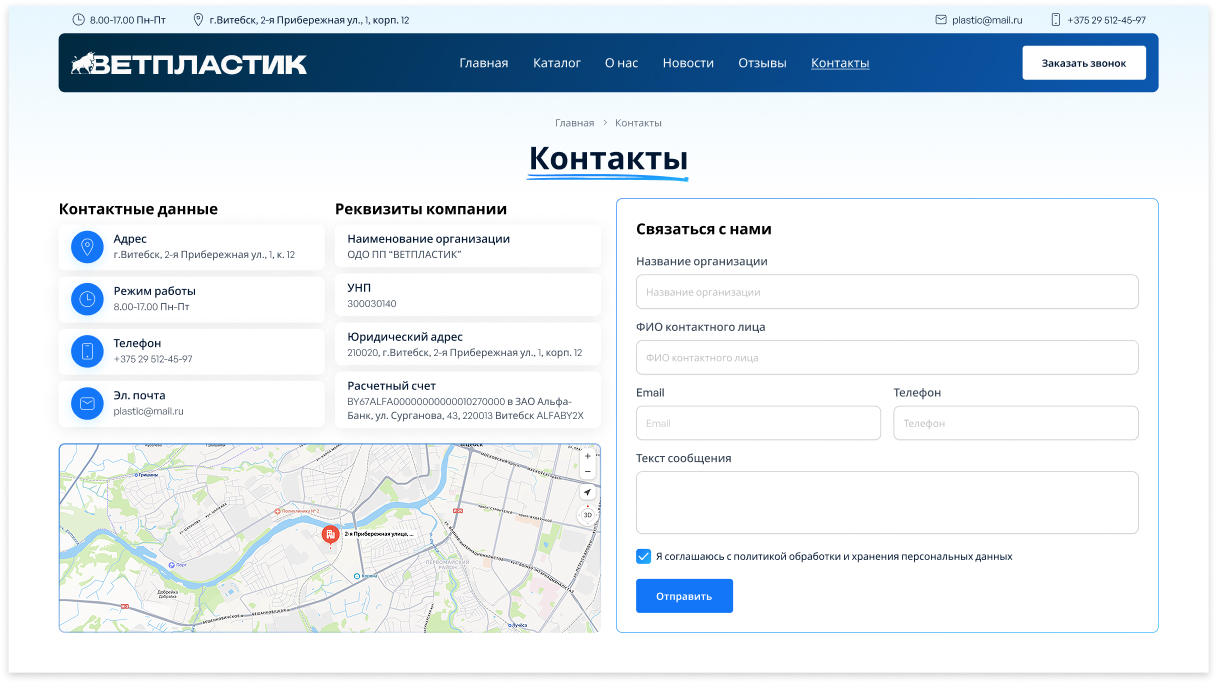The width and height of the screenshot is (1218, 685).
Task: Open the Каталог menu item
Action: coord(557,62)
